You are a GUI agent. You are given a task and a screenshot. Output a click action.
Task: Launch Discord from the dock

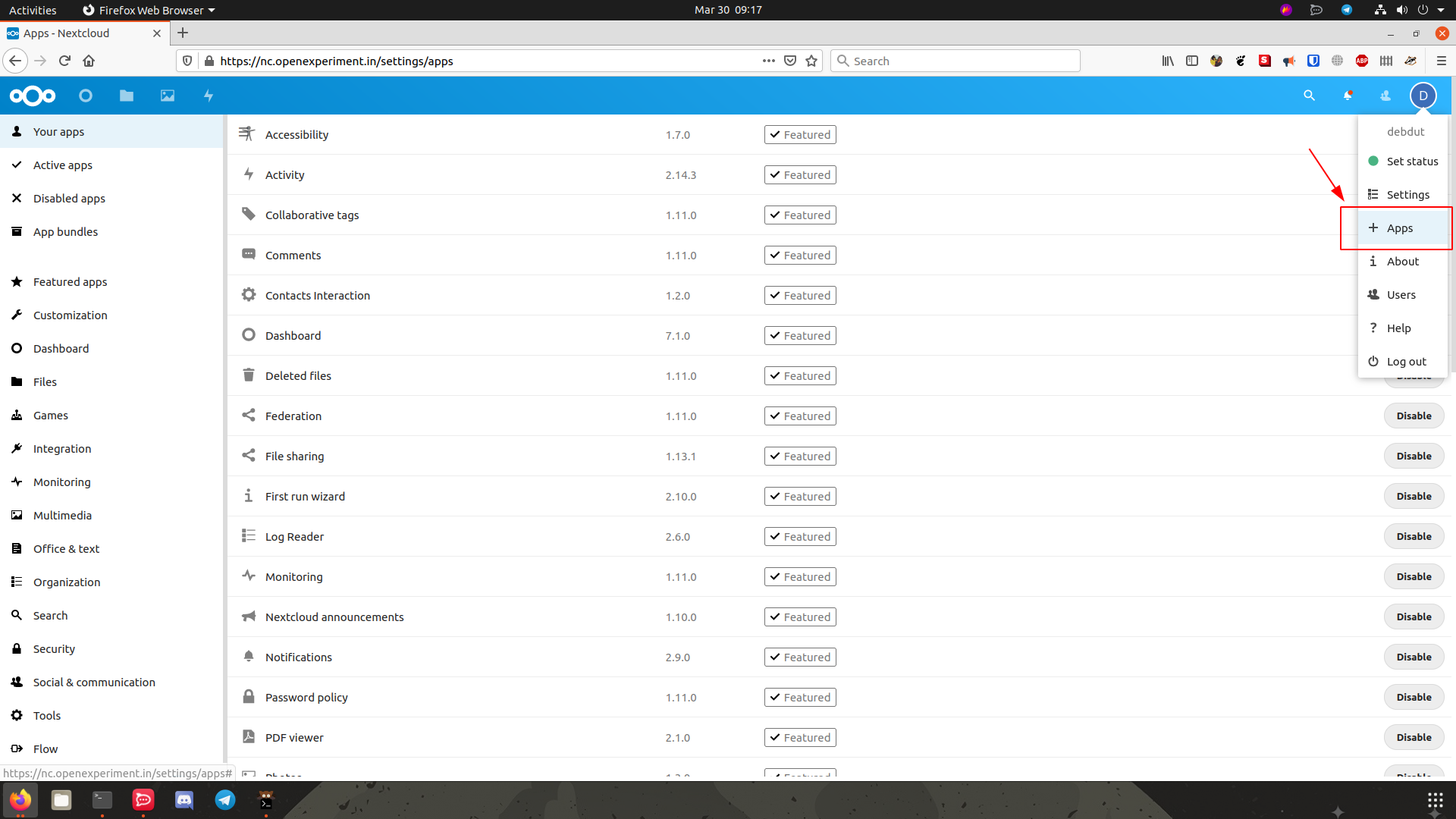pos(184,800)
